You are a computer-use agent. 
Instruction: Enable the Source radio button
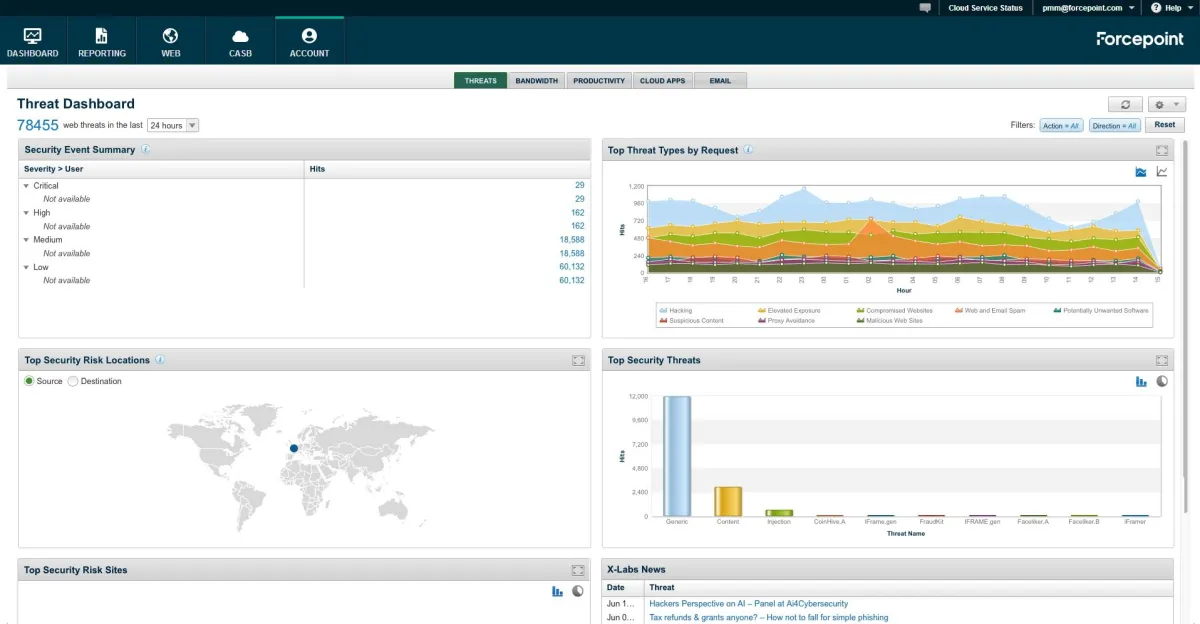[28, 381]
